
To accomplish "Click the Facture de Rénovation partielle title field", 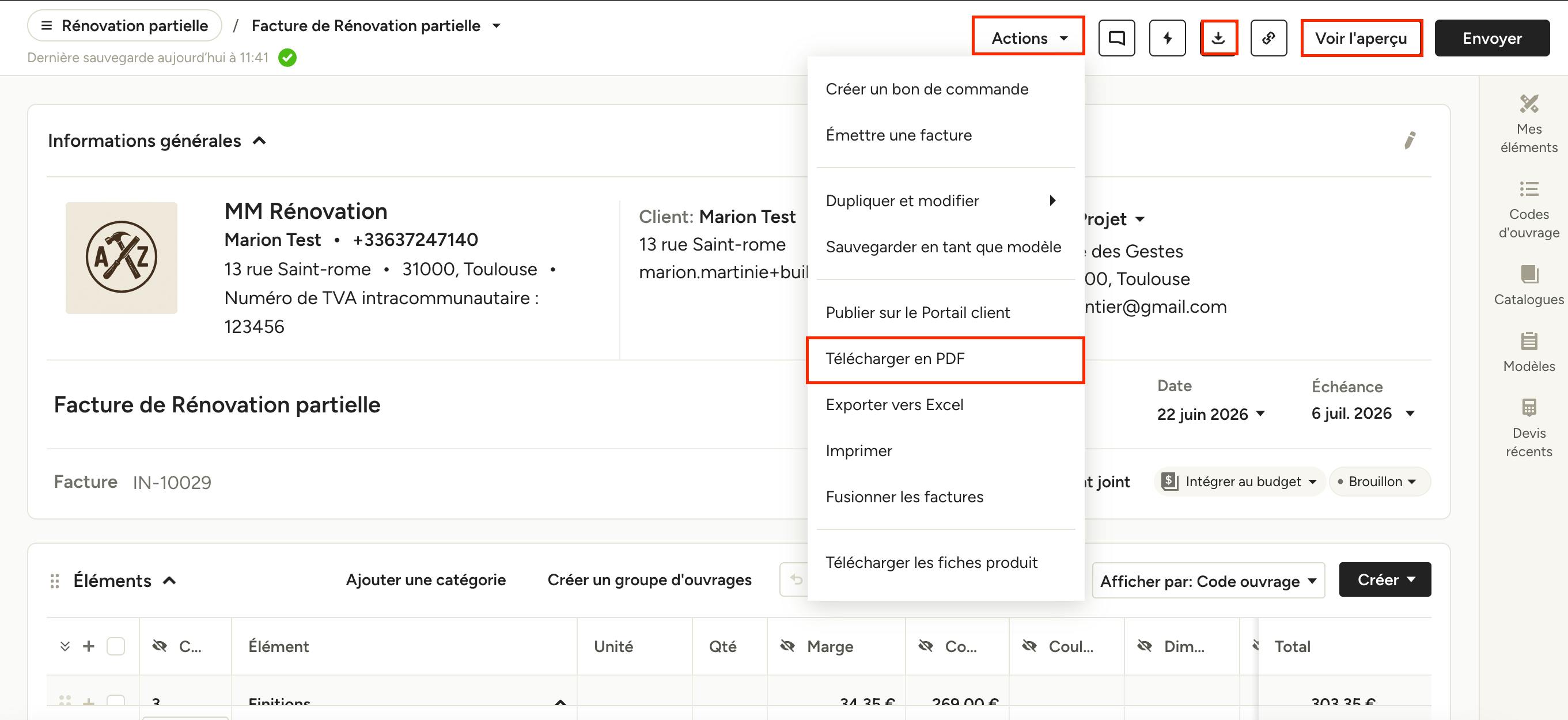I will pos(217,405).
